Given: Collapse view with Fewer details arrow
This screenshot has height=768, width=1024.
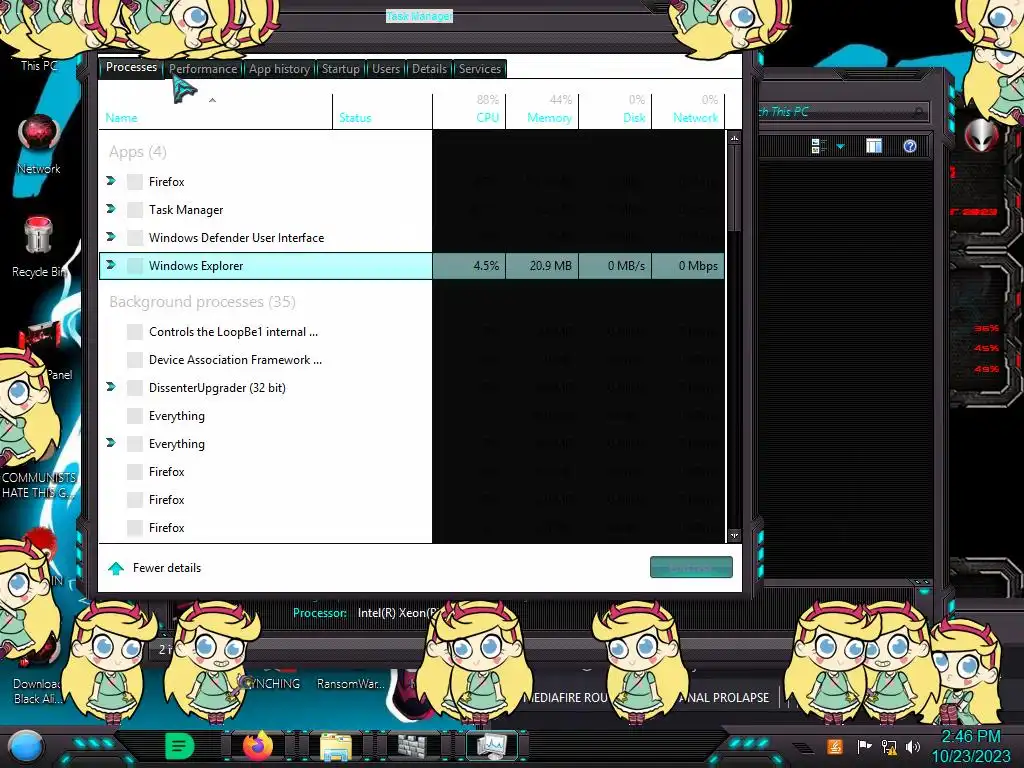Looking at the screenshot, I should coord(116,568).
